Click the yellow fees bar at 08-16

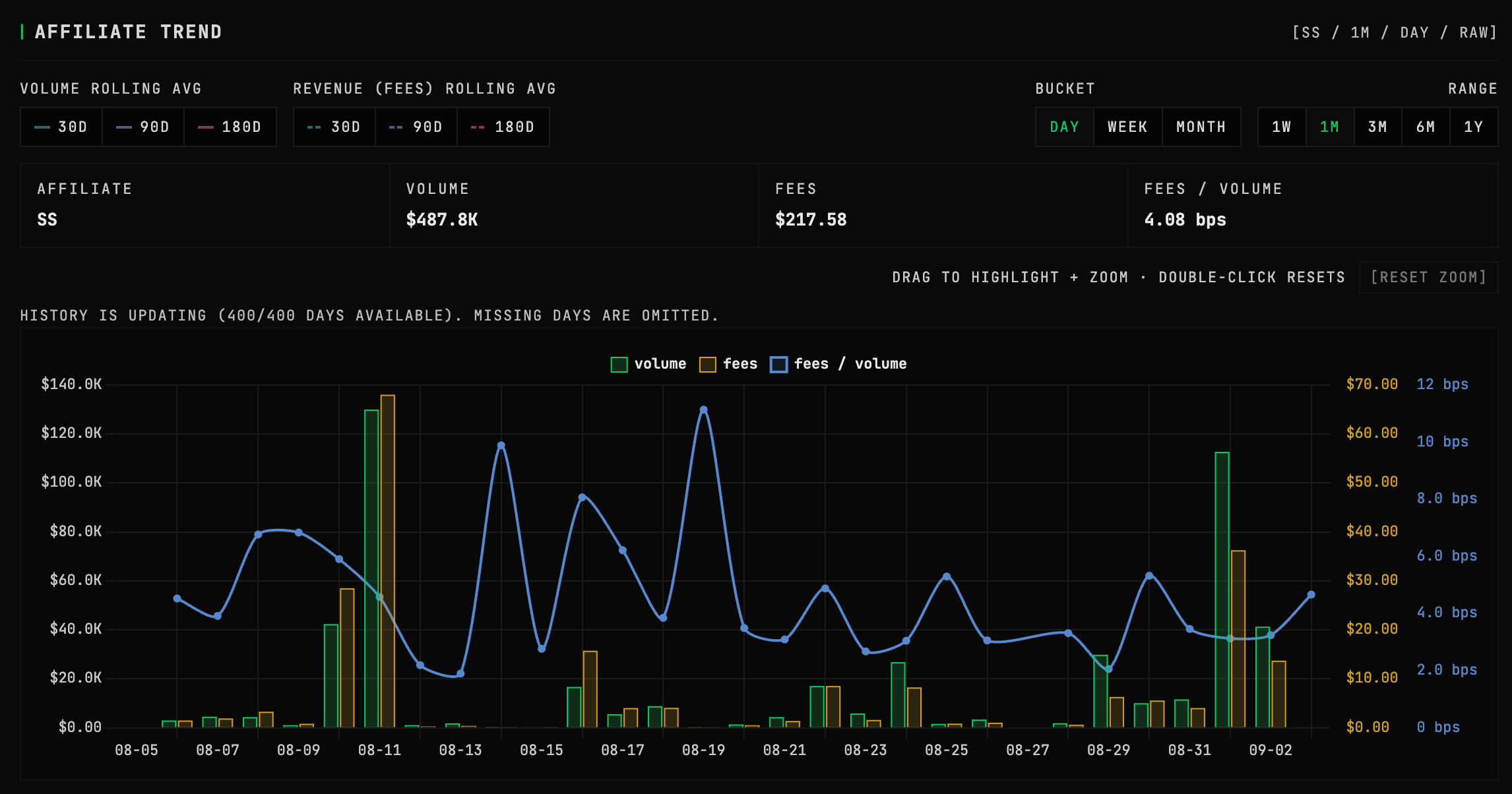click(590, 689)
